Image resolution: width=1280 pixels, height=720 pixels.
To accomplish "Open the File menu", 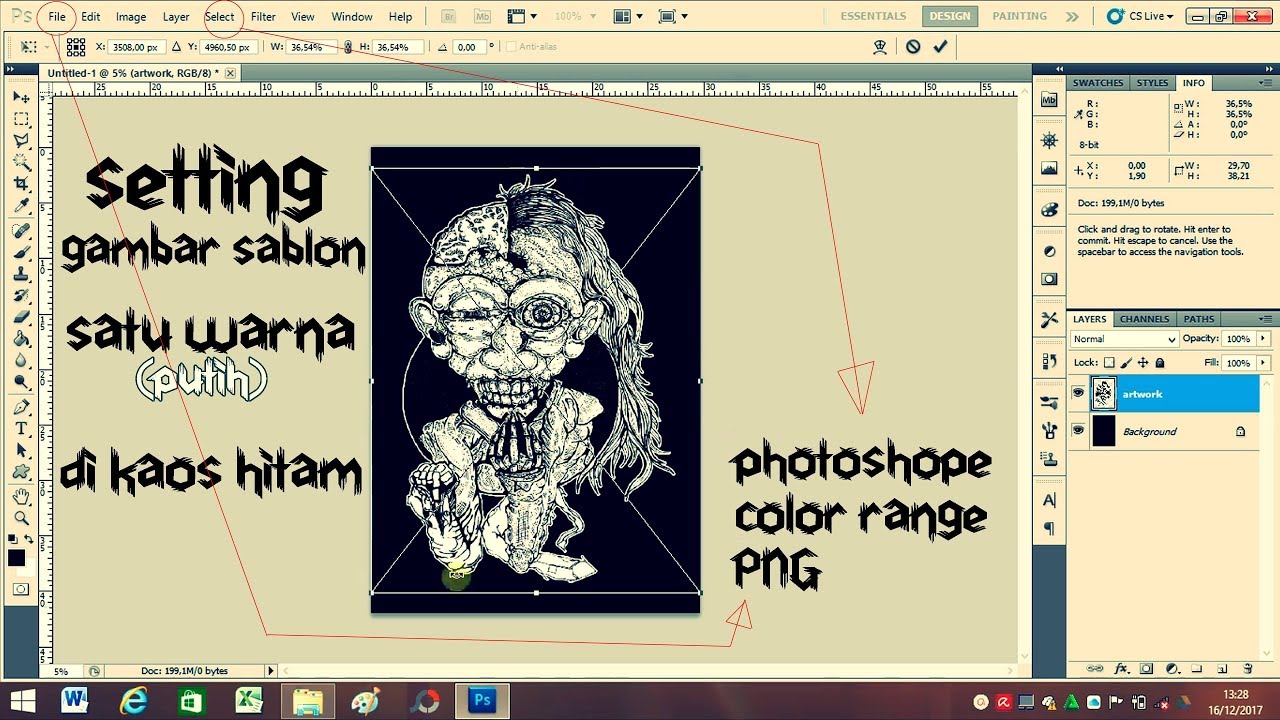I will coord(57,17).
